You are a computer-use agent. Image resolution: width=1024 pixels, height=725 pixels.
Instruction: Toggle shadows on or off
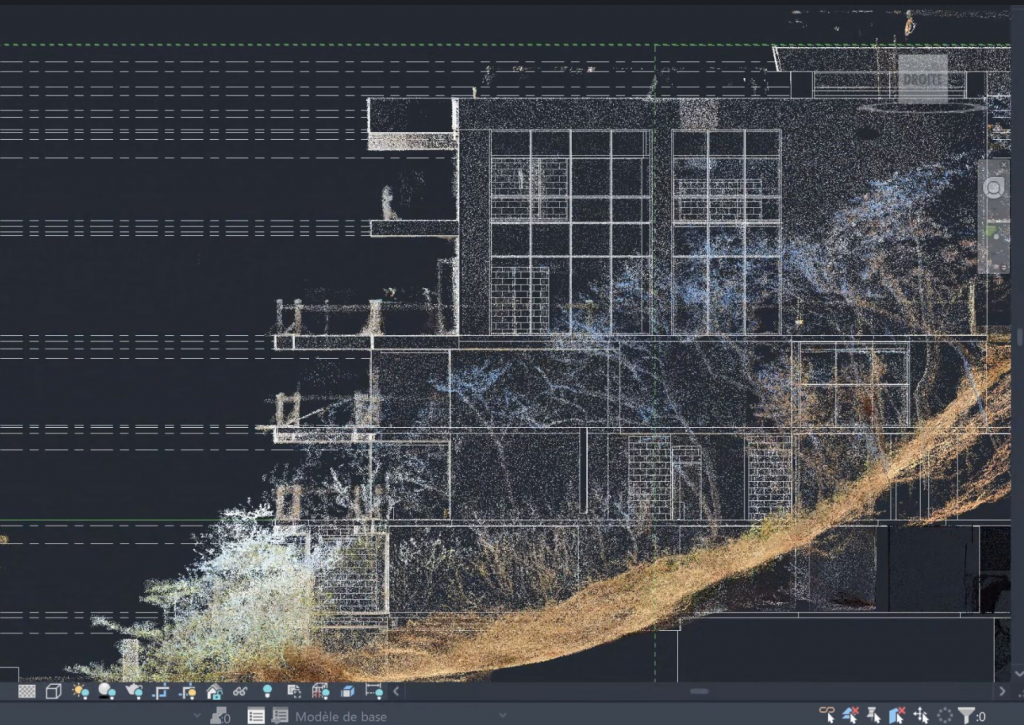point(107,691)
